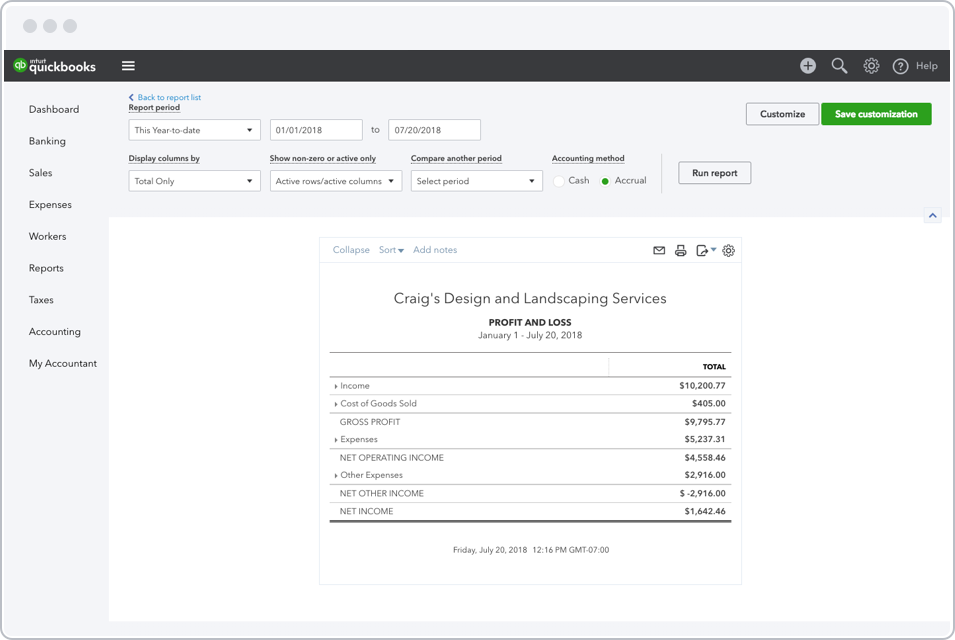This screenshot has width=955, height=640.
Task: Expand the Income row
Action: pos(336,386)
